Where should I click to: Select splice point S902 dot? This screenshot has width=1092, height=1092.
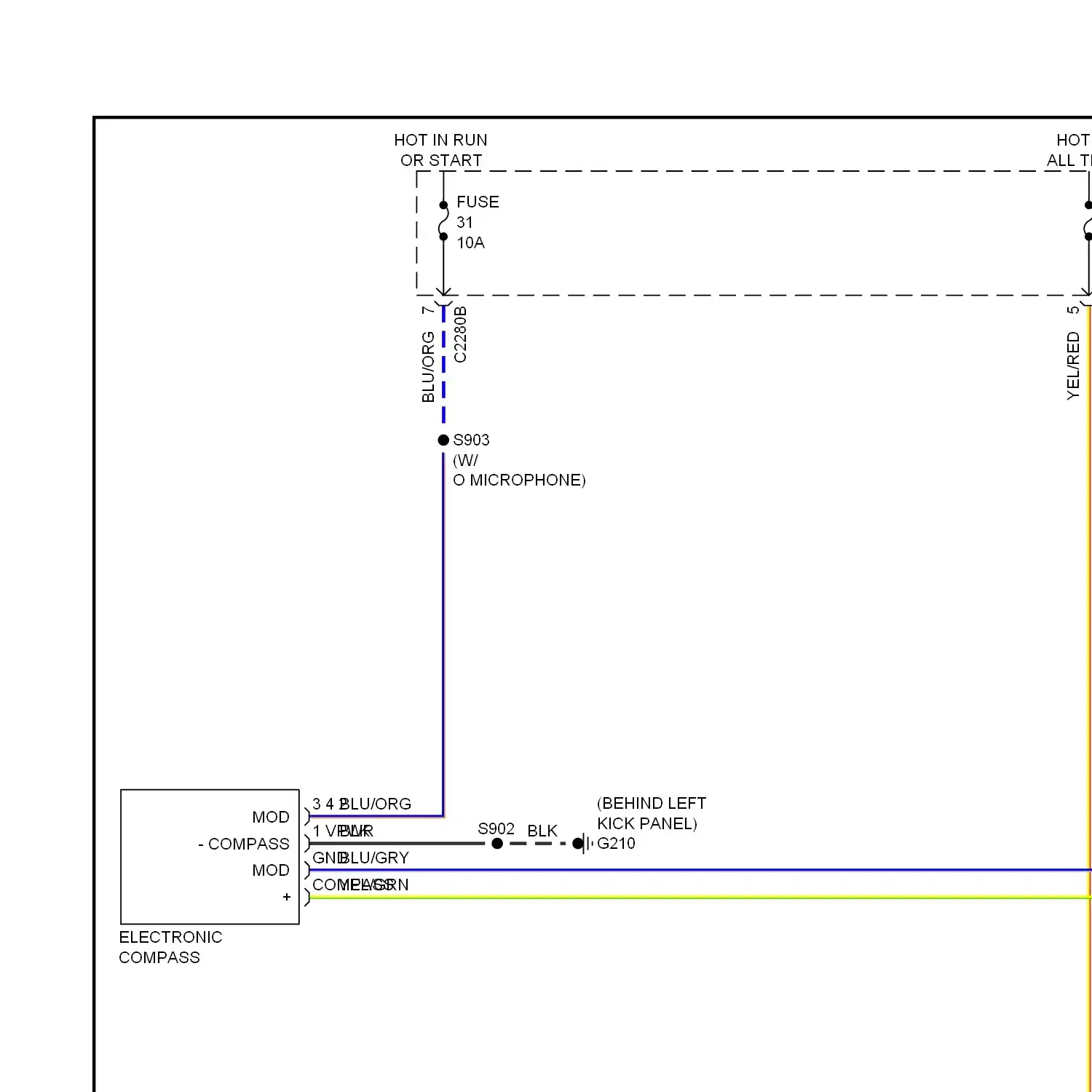[497, 844]
